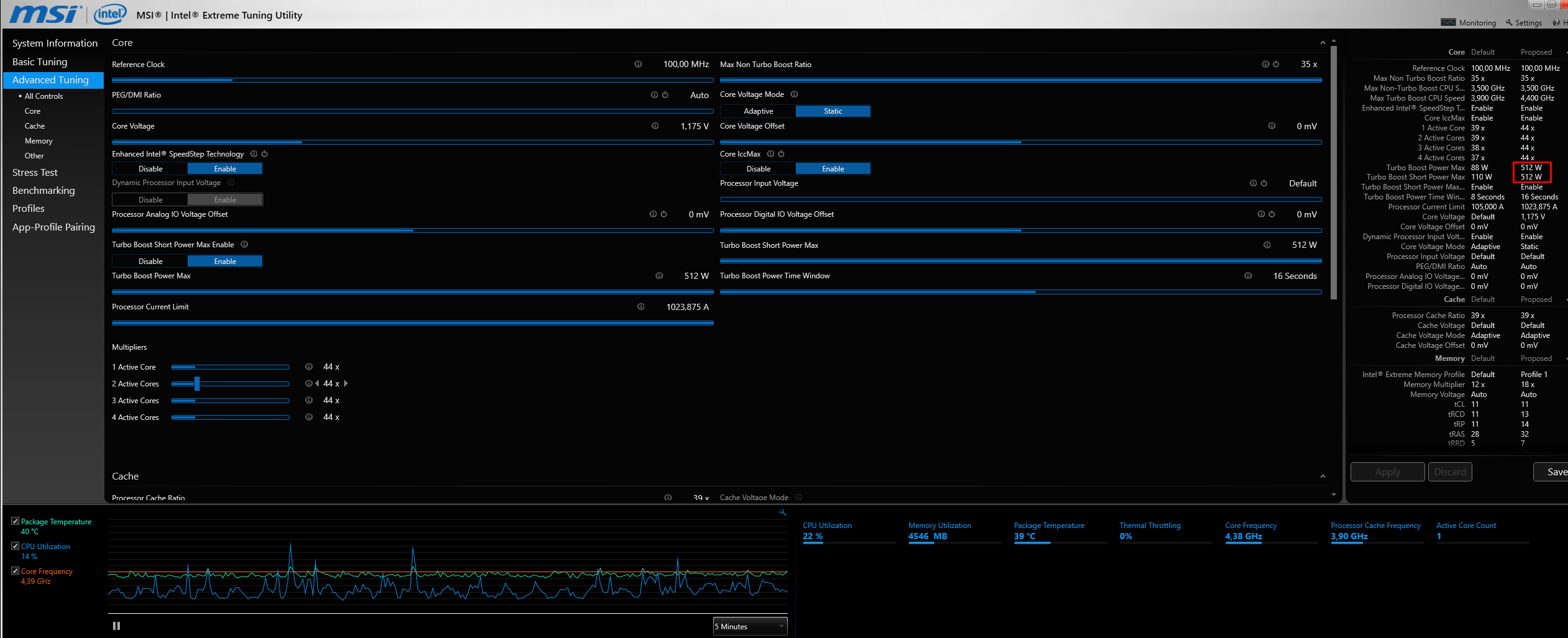Reset PEG/DMI Ratio with its power icon

[665, 94]
